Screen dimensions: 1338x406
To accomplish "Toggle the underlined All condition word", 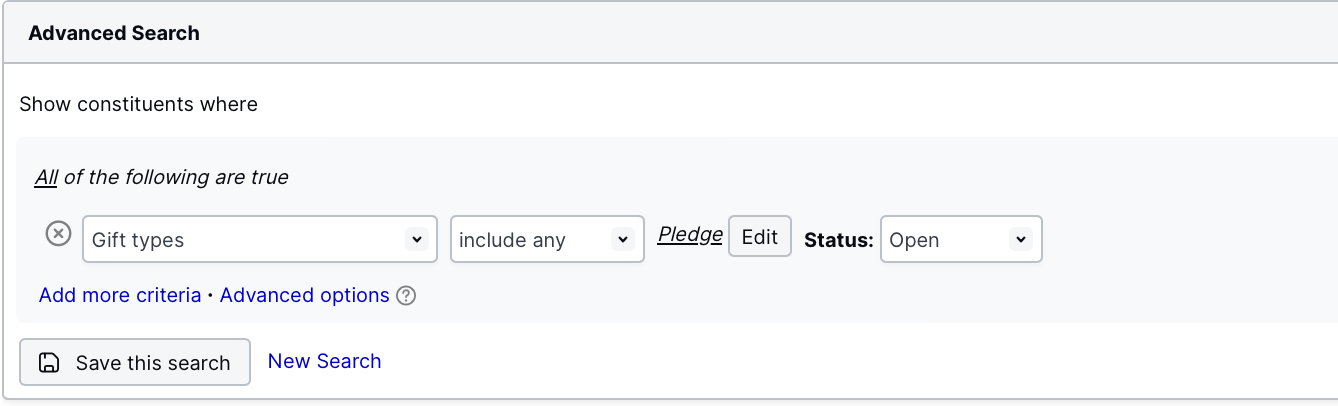I will pos(46,178).
